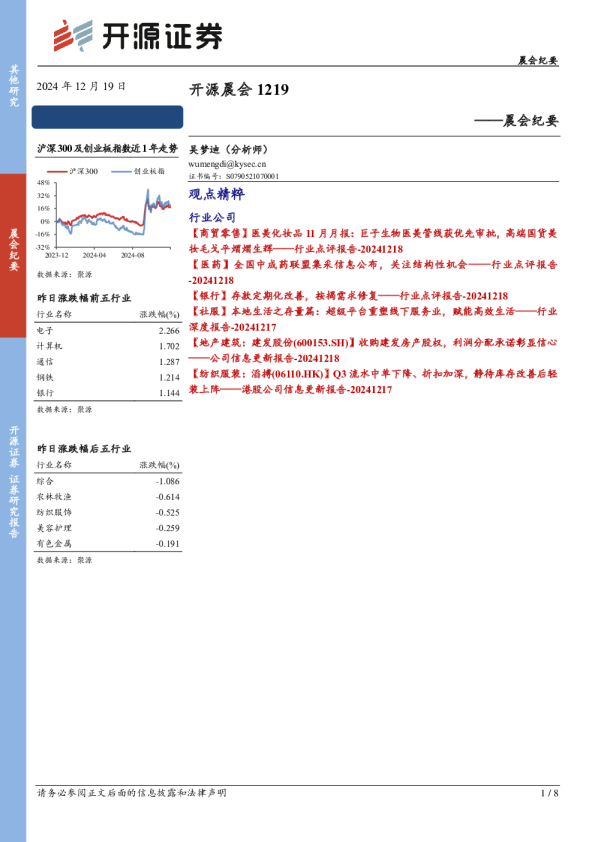The height and width of the screenshot is (842, 595).
Task: Select the 其他研究 side tab
Action: click(x=13, y=86)
